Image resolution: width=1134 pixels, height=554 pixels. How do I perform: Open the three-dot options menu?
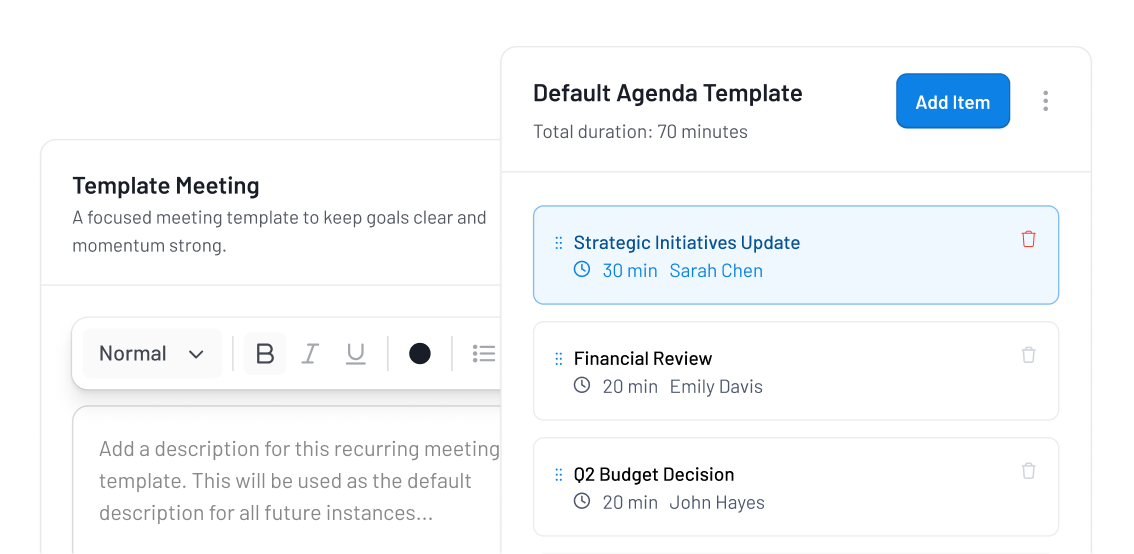[1045, 101]
